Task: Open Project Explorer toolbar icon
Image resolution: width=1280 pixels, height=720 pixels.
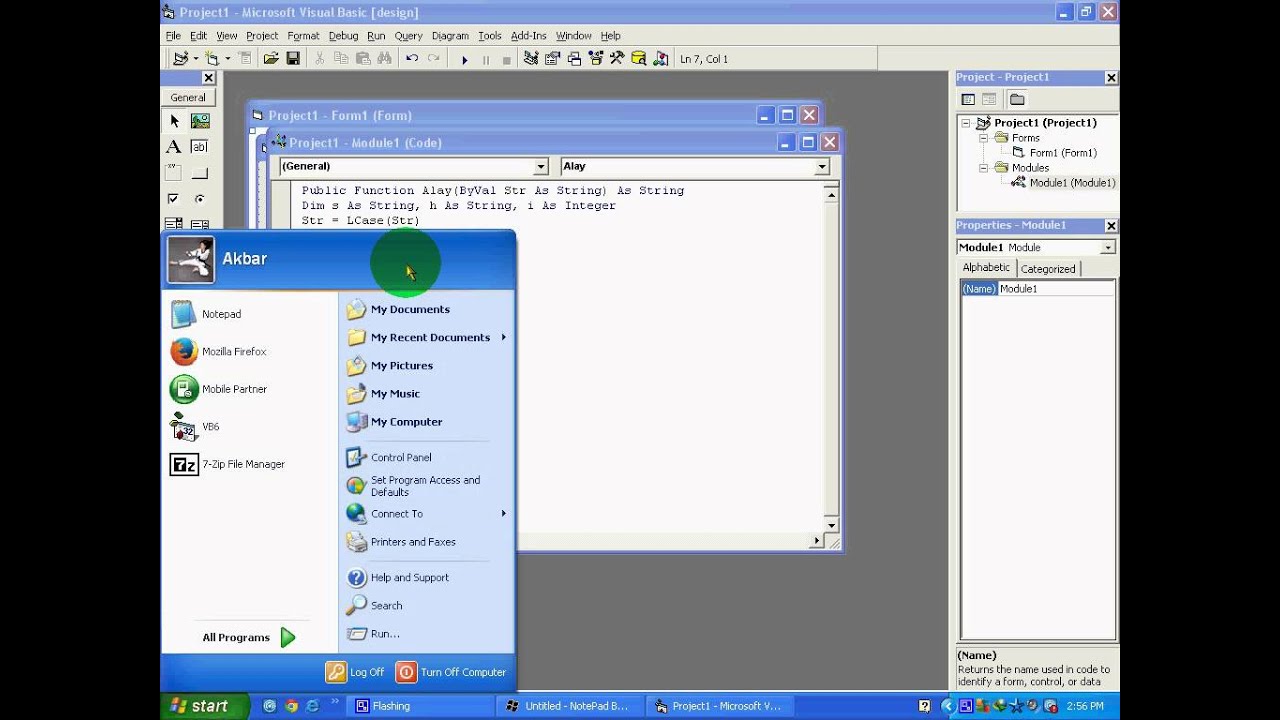Action: pos(531,59)
